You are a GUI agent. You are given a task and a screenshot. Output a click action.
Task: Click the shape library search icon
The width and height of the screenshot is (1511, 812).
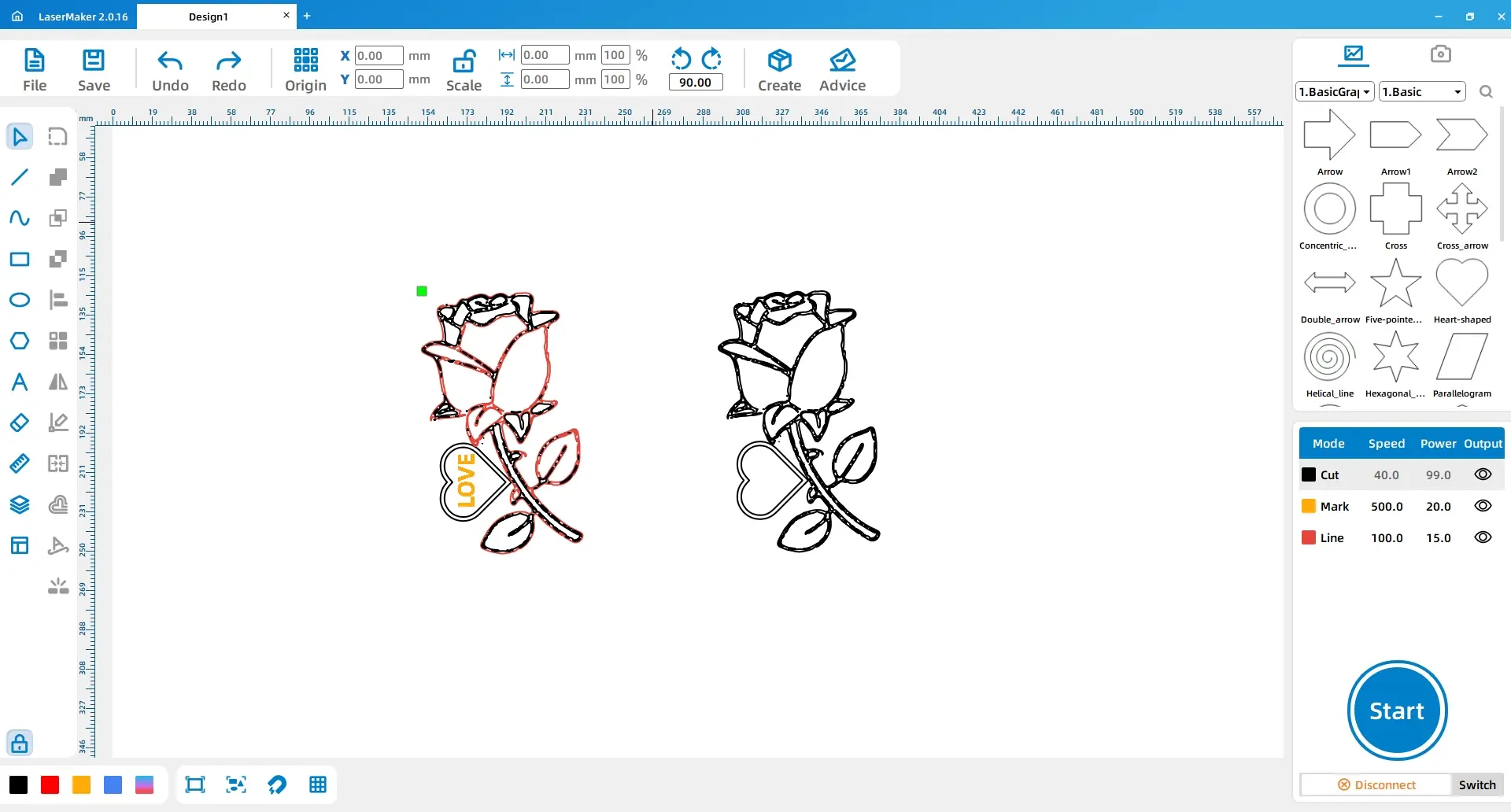(1486, 92)
